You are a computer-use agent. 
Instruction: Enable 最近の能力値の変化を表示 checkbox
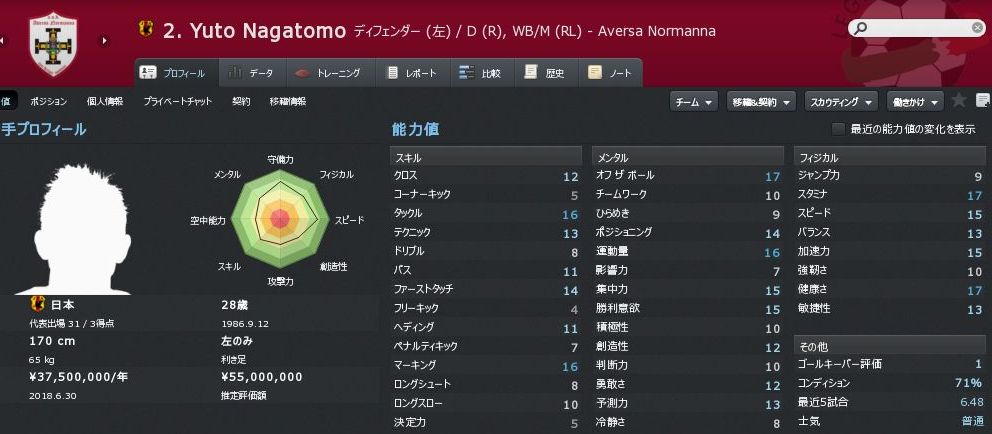click(x=838, y=129)
